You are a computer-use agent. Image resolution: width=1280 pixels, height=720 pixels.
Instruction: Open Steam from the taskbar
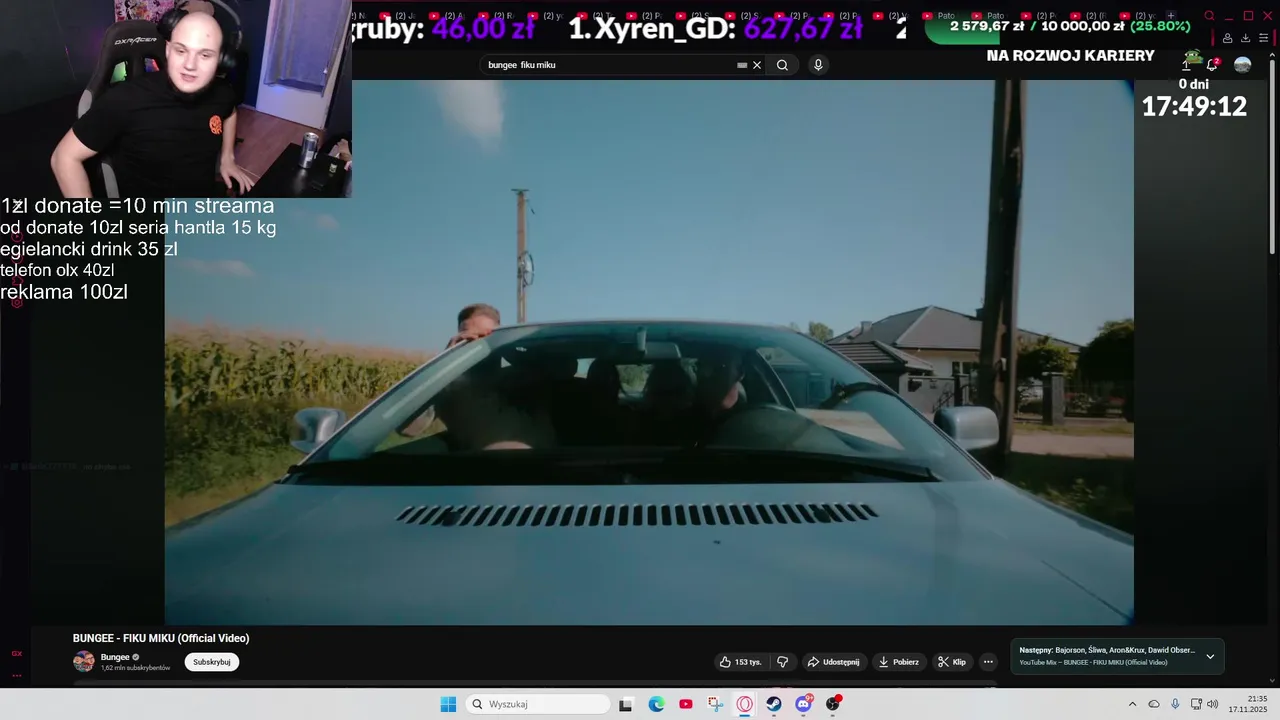pos(774,704)
